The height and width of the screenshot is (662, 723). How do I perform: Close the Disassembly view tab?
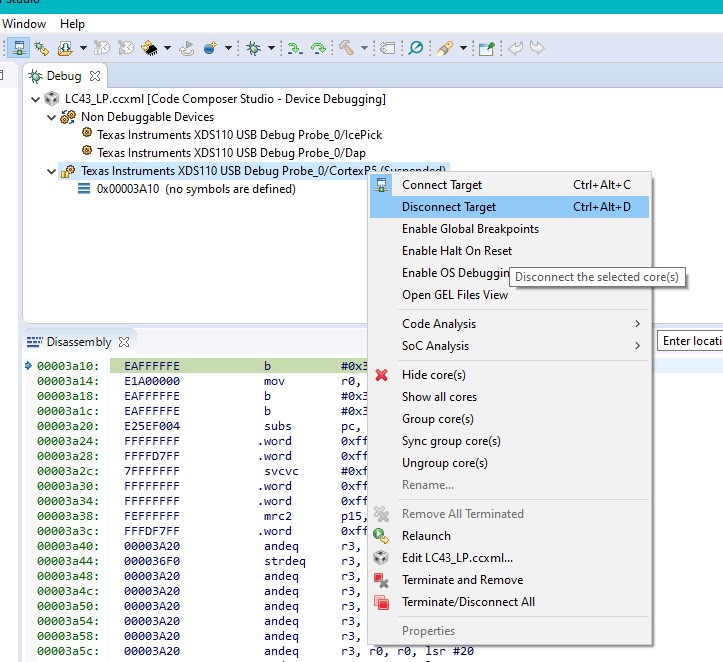point(124,342)
